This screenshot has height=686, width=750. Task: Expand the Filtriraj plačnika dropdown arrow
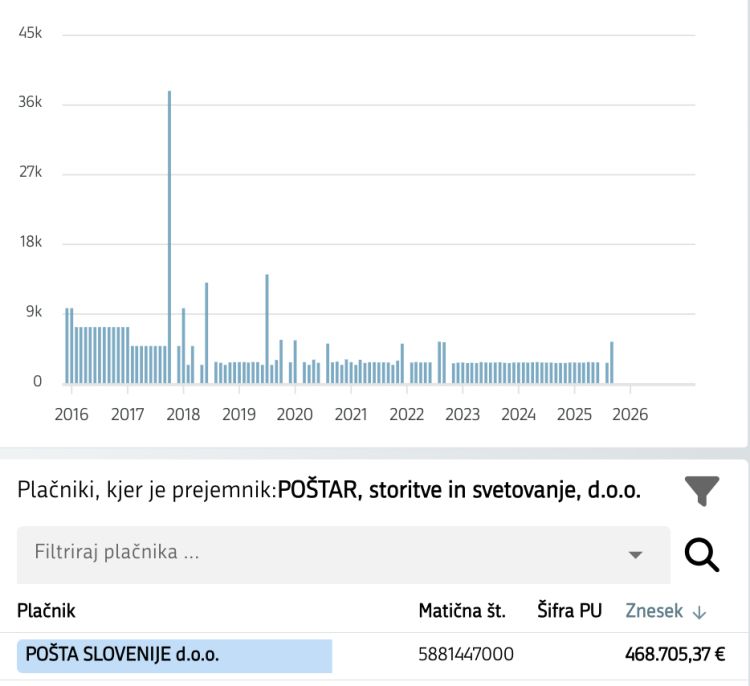click(634, 555)
